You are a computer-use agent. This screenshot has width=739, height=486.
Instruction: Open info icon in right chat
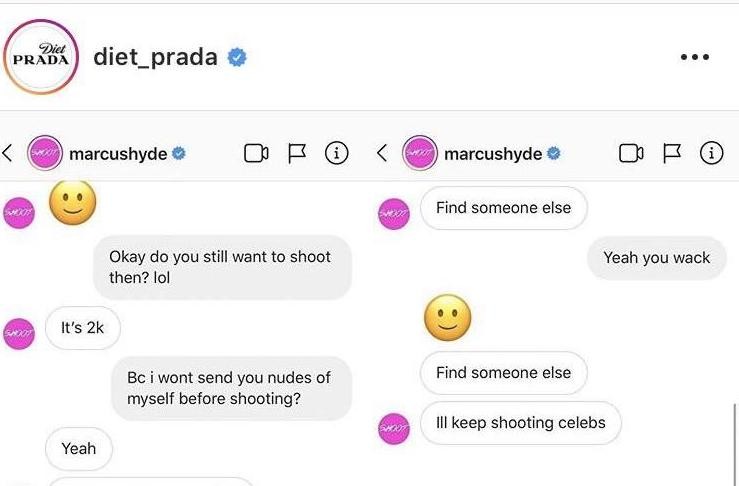712,153
